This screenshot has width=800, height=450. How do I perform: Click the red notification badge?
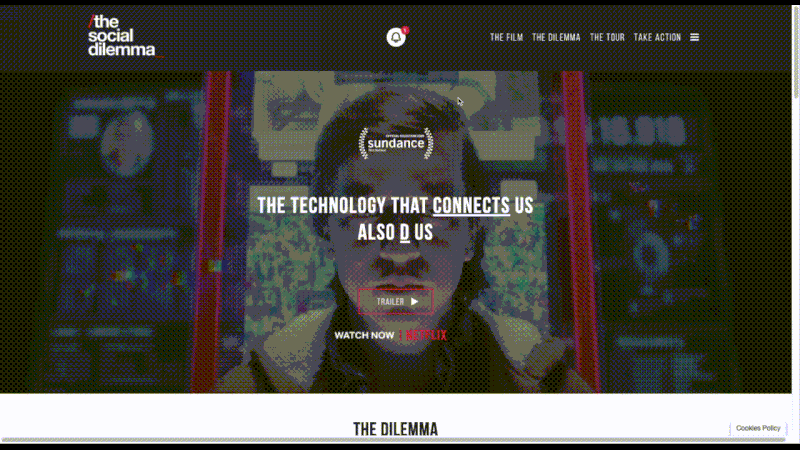pyautogui.click(x=405, y=30)
